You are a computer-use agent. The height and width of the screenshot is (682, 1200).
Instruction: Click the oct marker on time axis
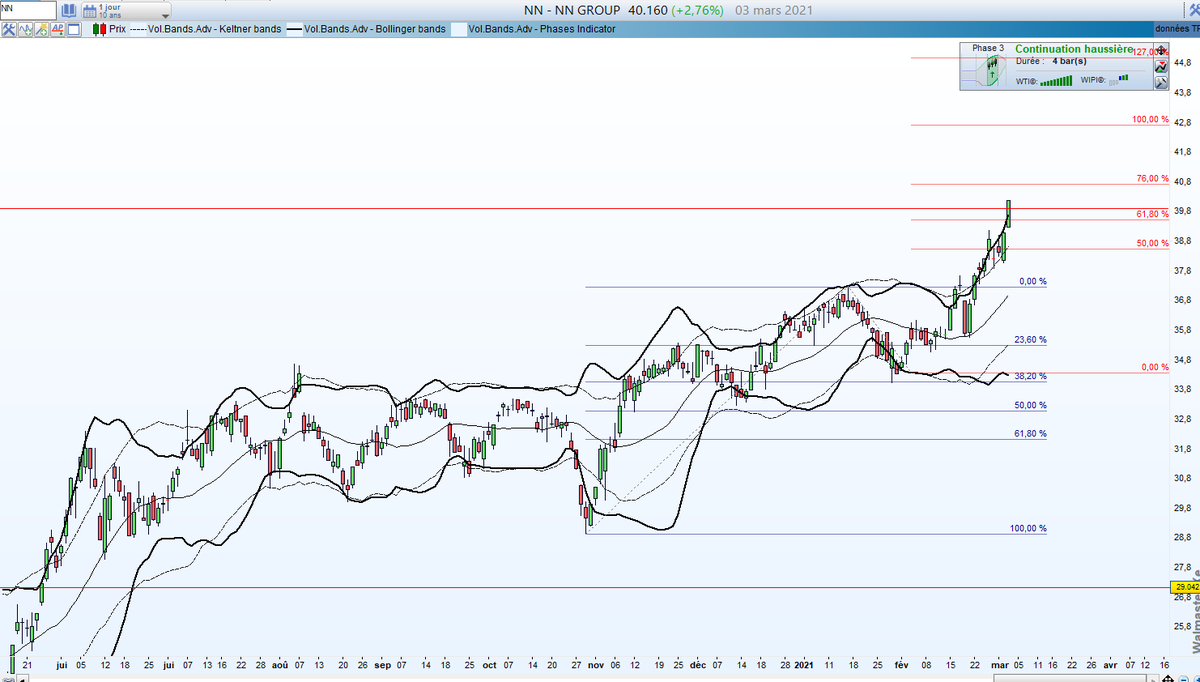click(489, 664)
